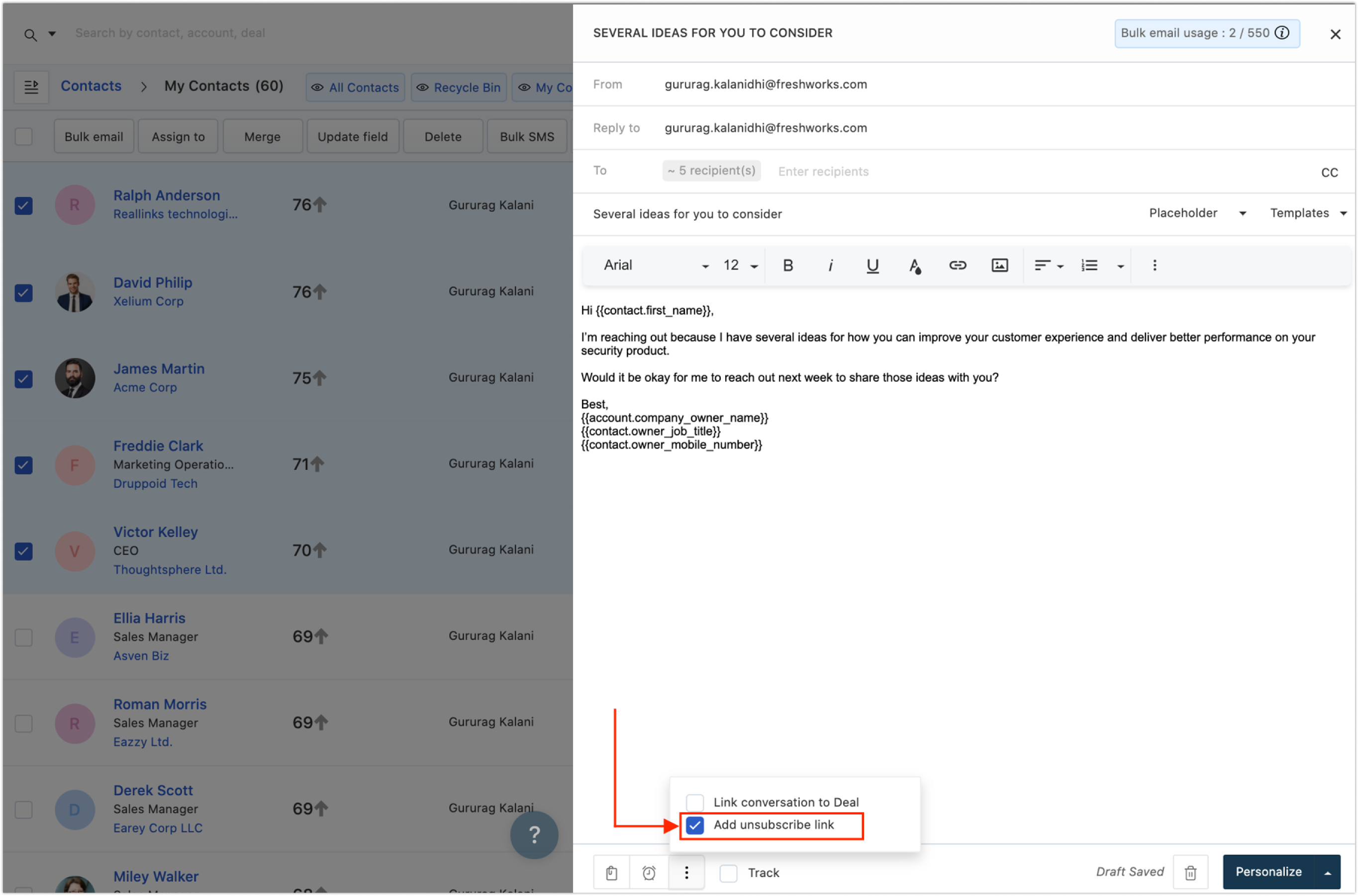Insert an image into the email
The width and height of the screenshot is (1358, 896).
coord(999,265)
